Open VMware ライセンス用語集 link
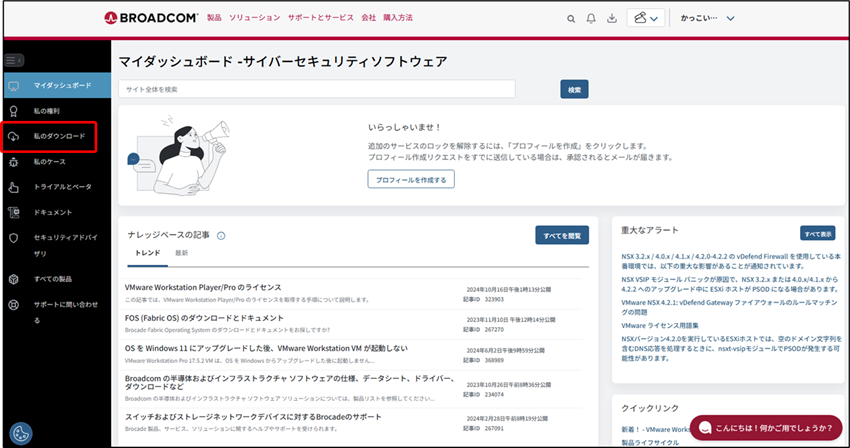850x448 pixels. point(660,326)
